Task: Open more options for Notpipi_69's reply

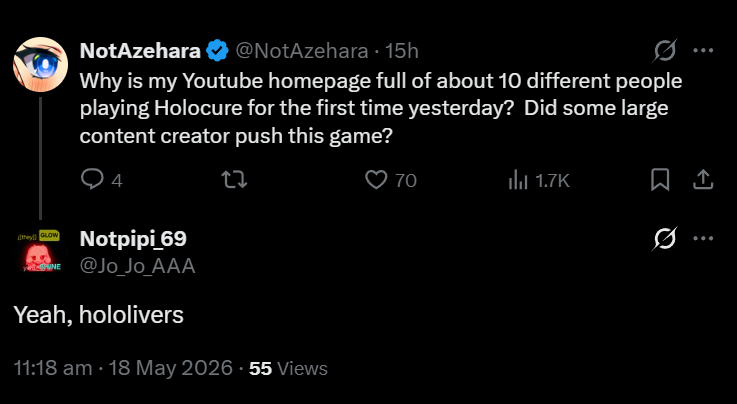Action: point(704,239)
